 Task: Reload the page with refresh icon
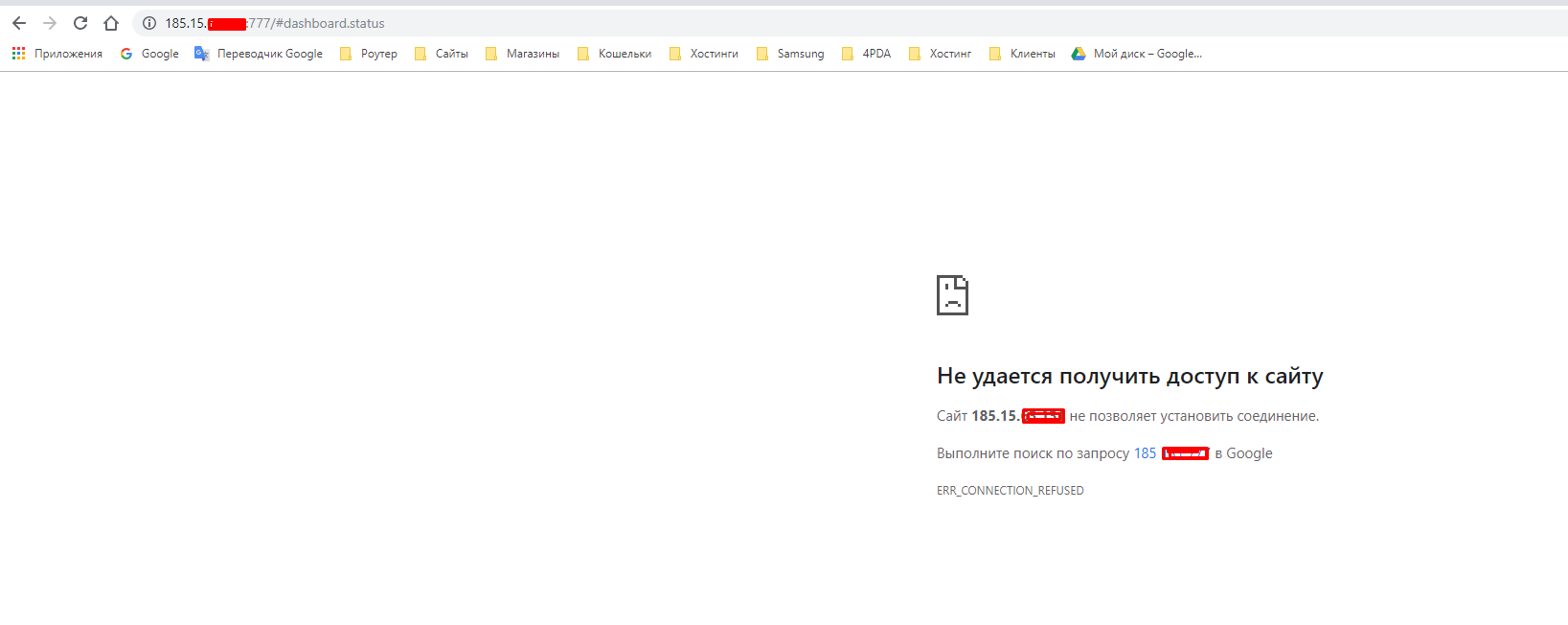(80, 23)
